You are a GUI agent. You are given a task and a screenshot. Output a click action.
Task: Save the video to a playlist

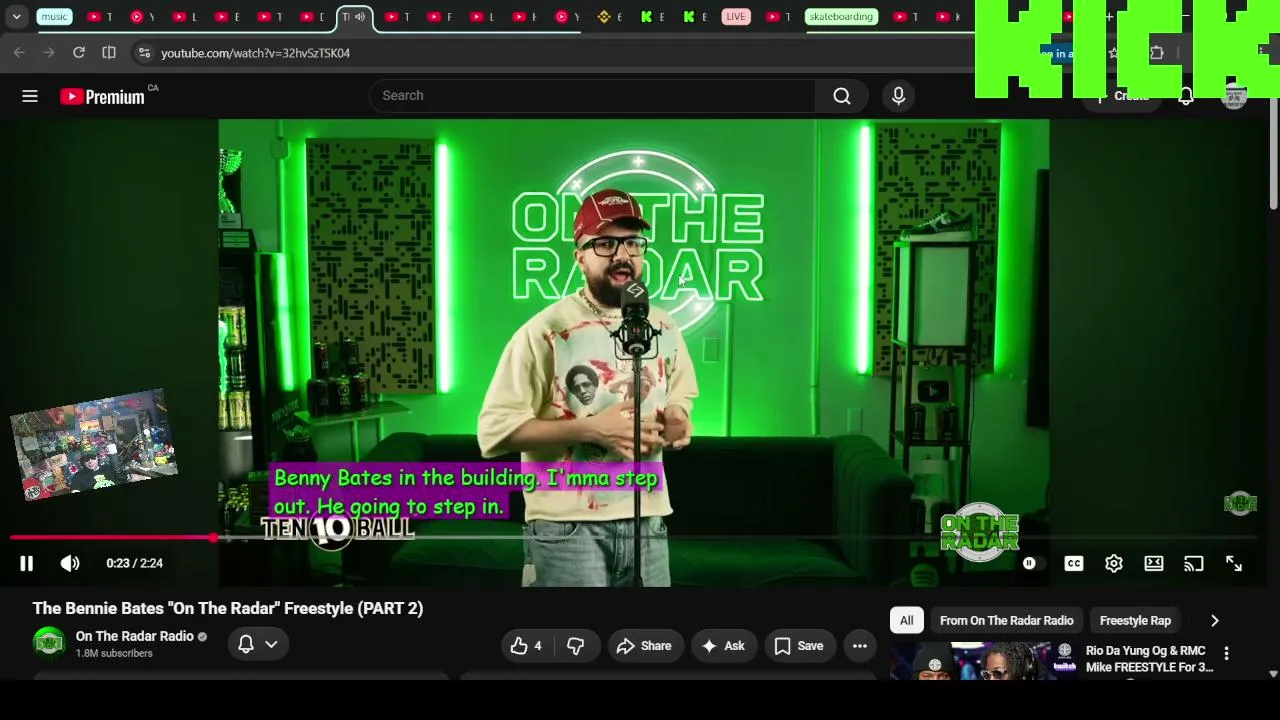(799, 646)
